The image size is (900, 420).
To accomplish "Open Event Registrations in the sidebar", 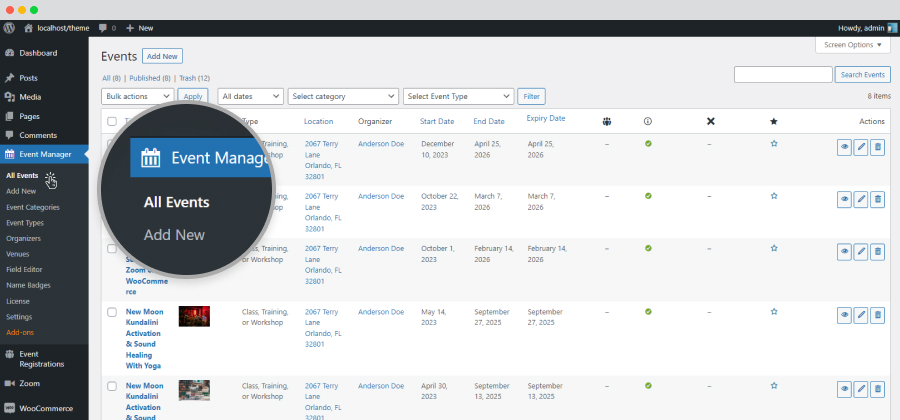I will pyautogui.click(x=44, y=359).
